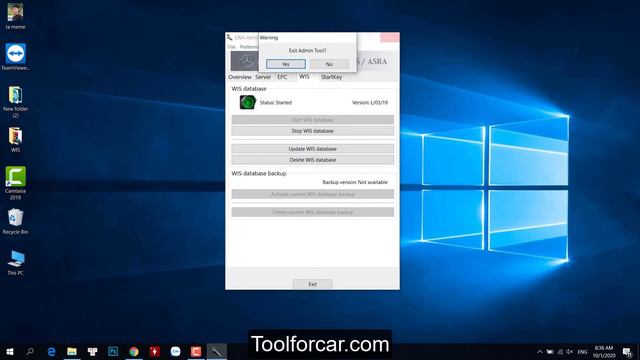The image size is (640, 360).
Task: Click the Exit button at window bottom
Action: pos(313,284)
